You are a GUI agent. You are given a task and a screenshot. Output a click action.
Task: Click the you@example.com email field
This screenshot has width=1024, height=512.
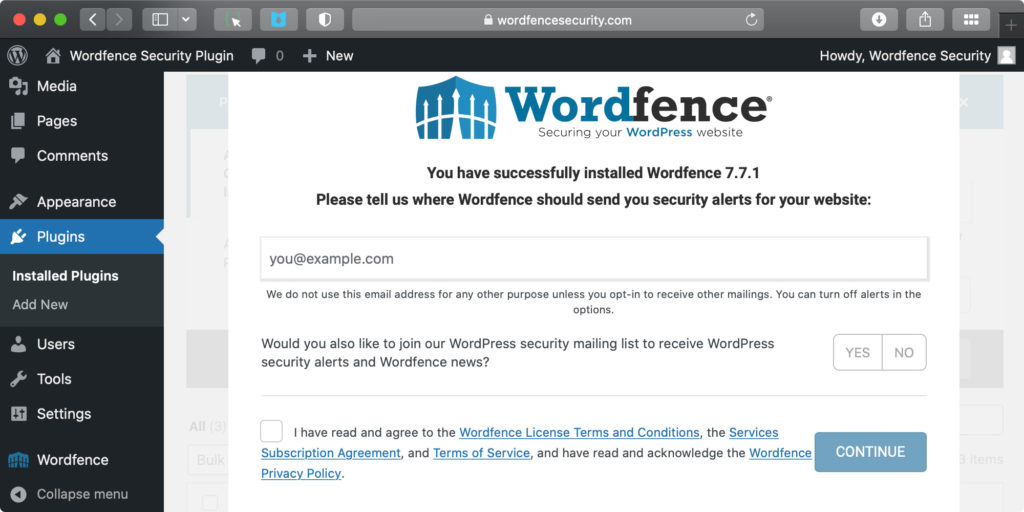(x=594, y=259)
